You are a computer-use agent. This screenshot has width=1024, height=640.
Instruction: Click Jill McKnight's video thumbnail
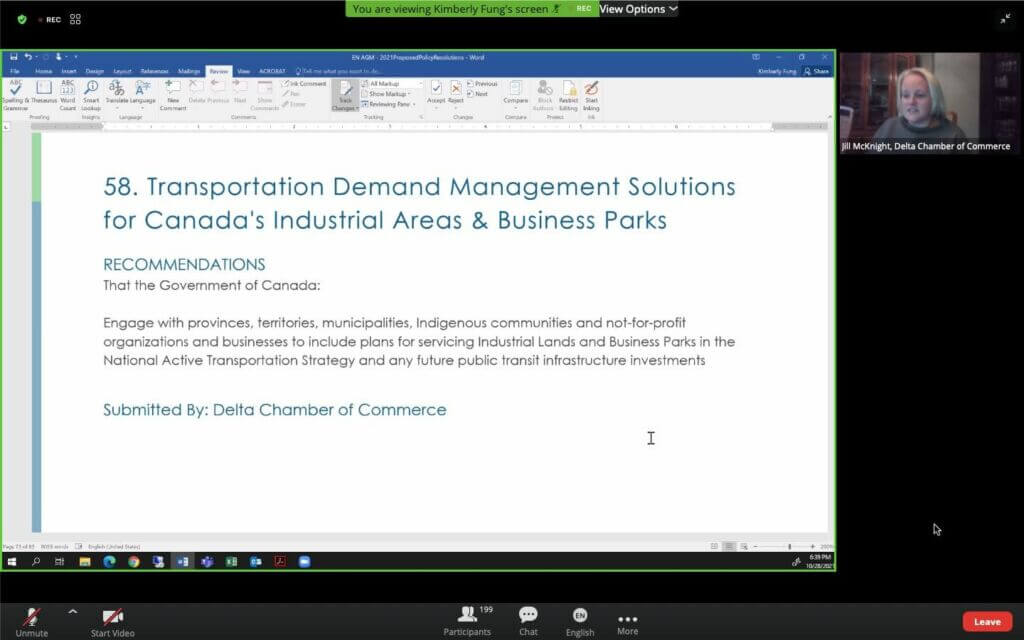pyautogui.click(x=929, y=103)
